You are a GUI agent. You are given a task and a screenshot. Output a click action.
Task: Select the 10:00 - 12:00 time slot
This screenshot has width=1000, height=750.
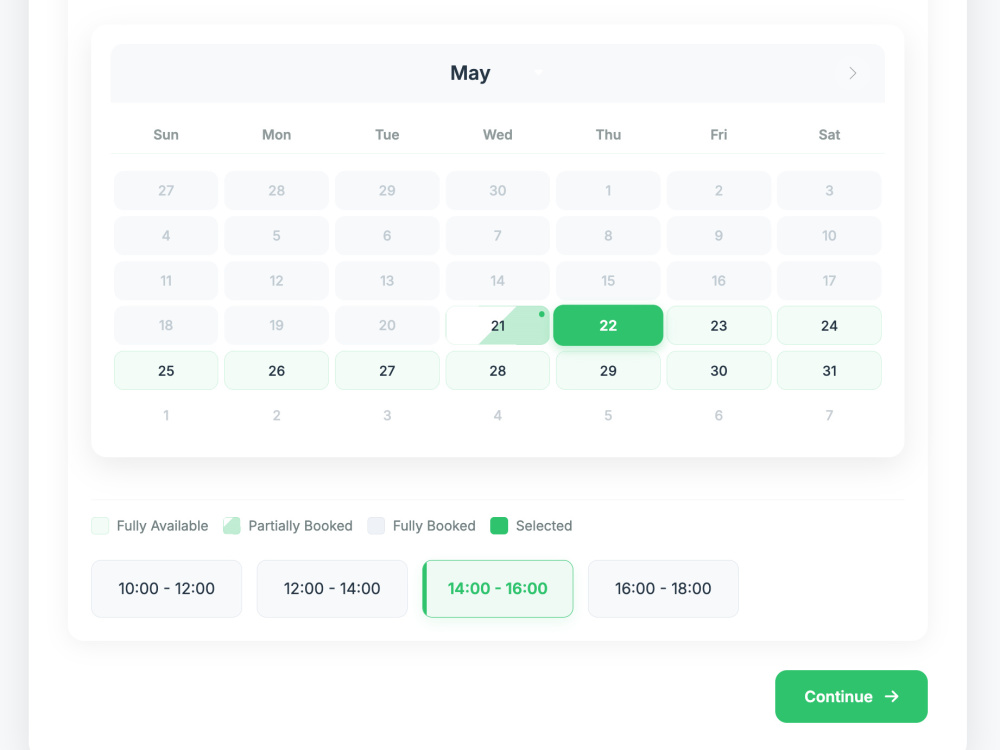click(x=166, y=589)
